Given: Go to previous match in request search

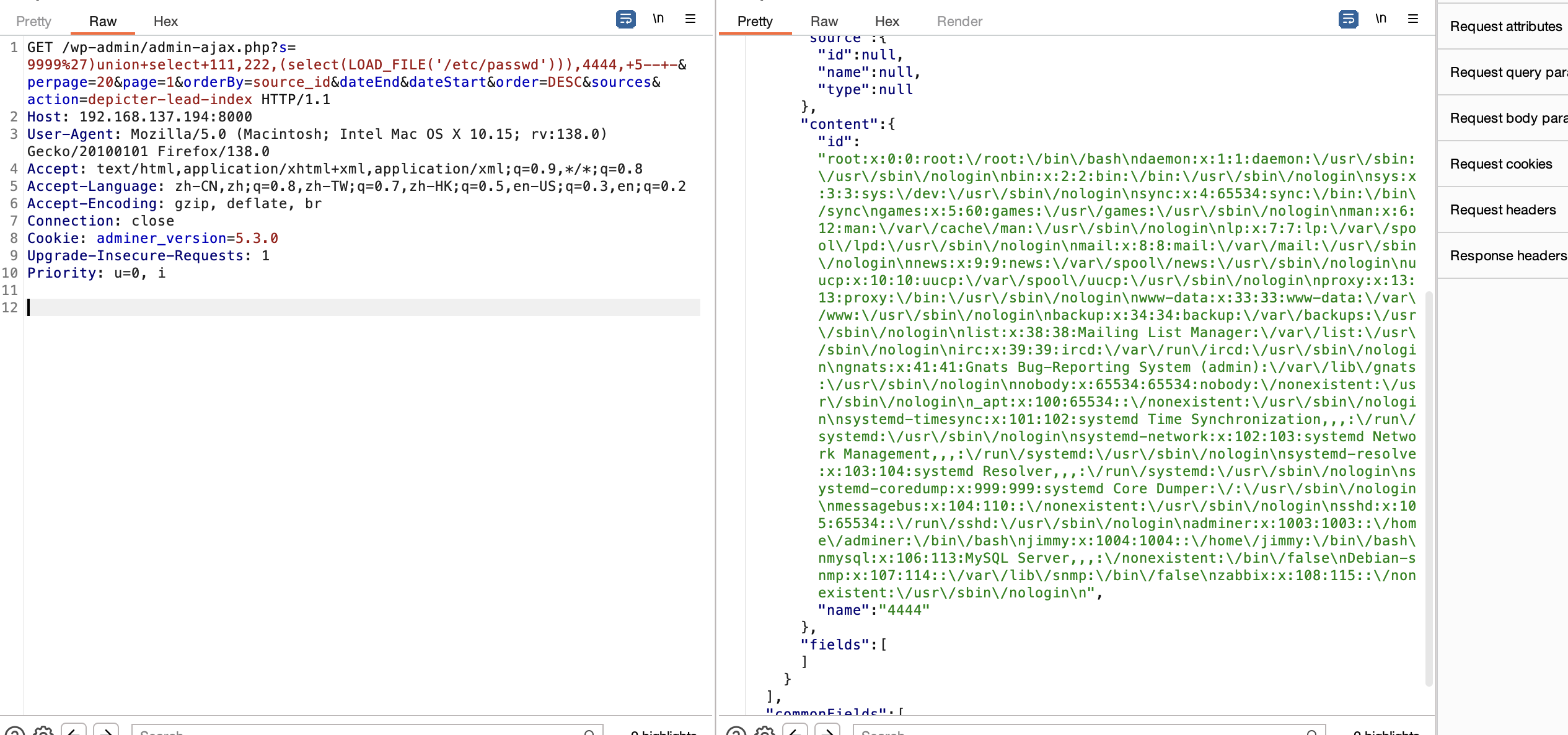Looking at the screenshot, I should point(74,731).
